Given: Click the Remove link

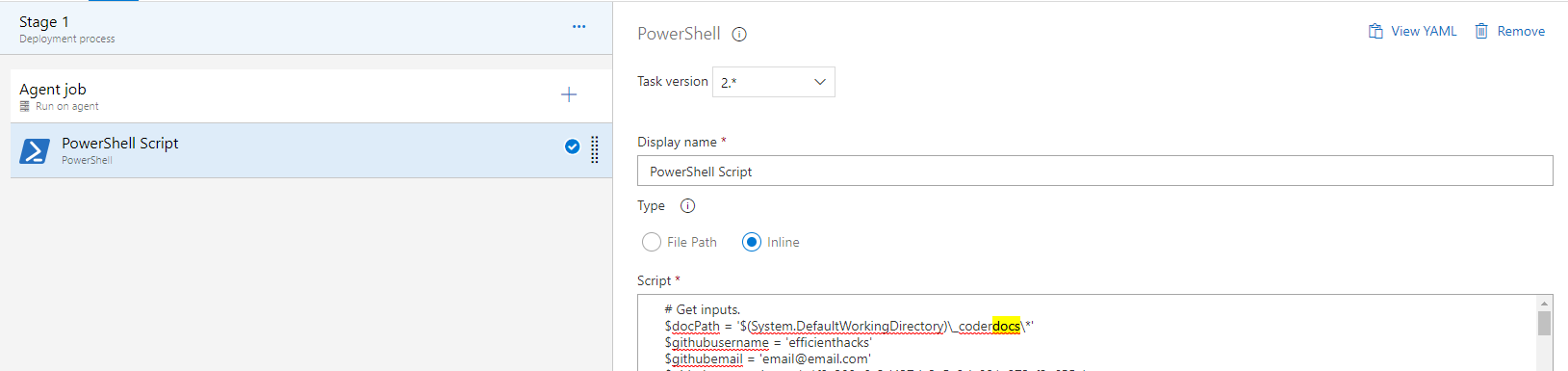Looking at the screenshot, I should pyautogui.click(x=1521, y=31).
